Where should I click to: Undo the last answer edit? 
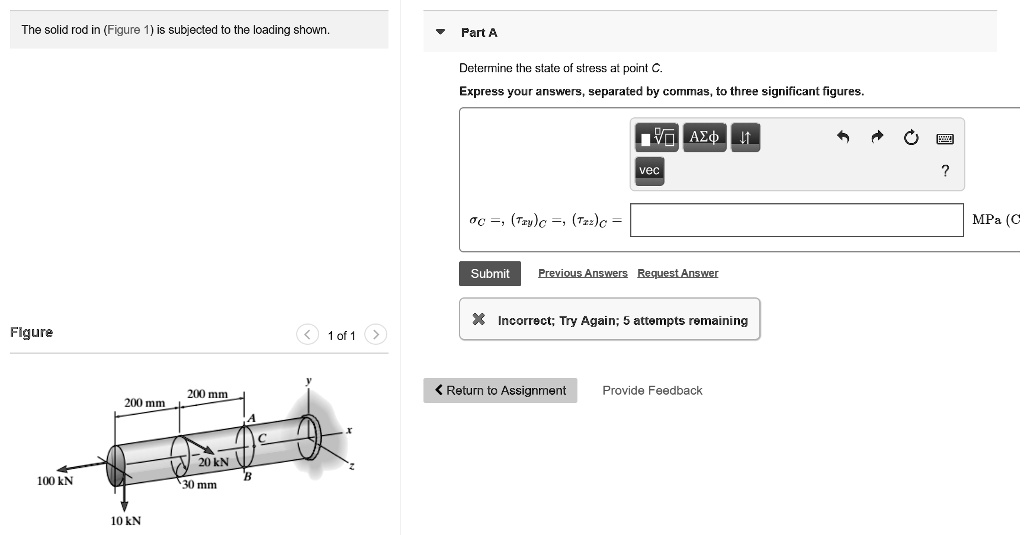click(843, 138)
